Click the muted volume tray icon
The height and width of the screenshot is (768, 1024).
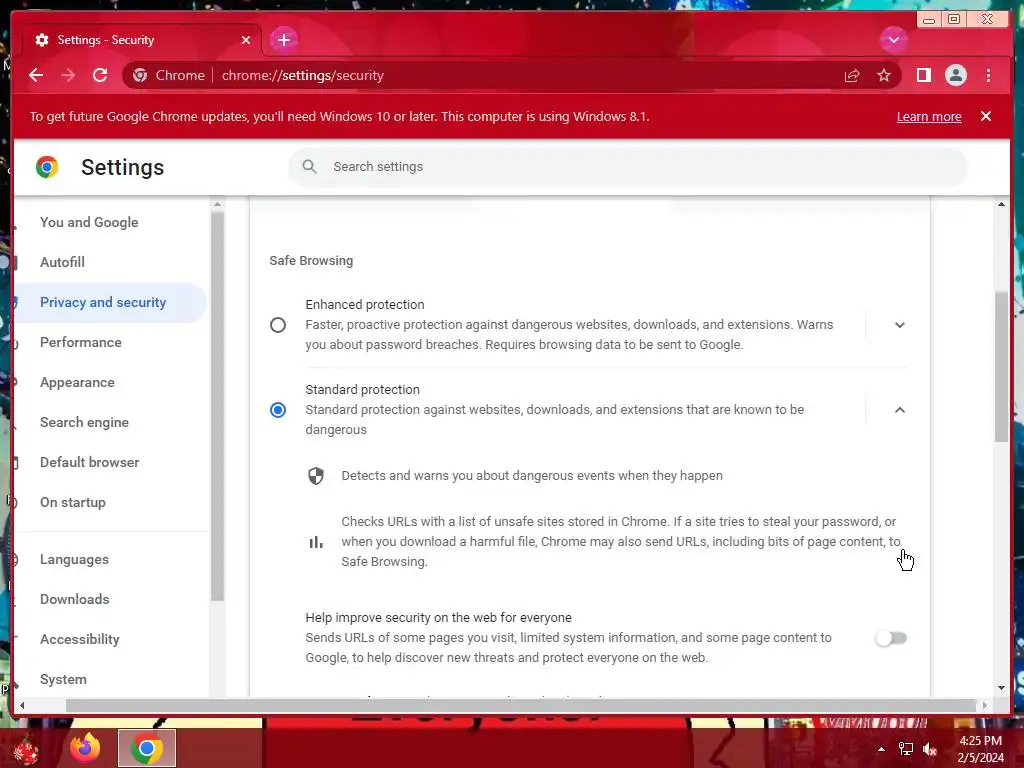point(929,750)
